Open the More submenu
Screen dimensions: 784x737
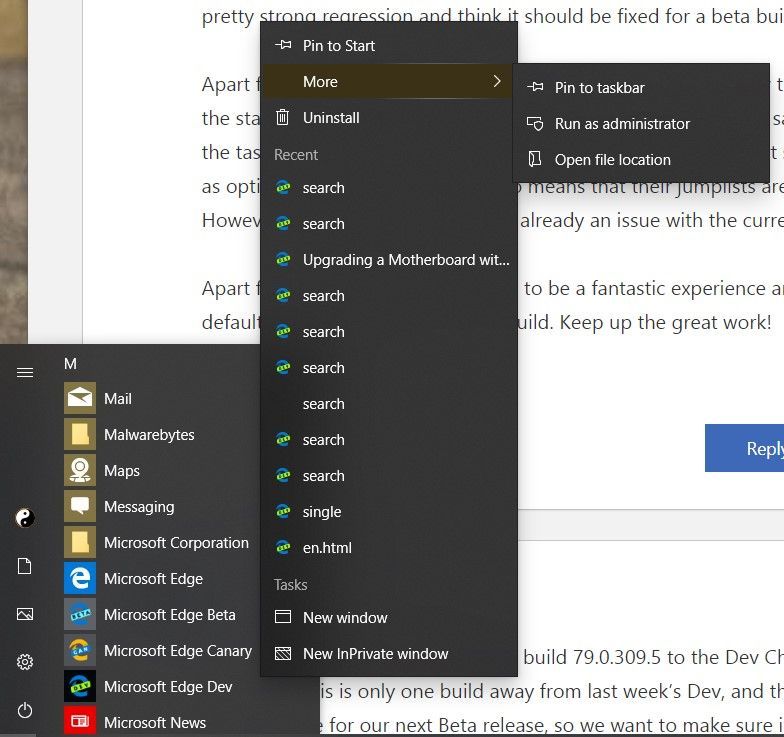click(x=388, y=82)
